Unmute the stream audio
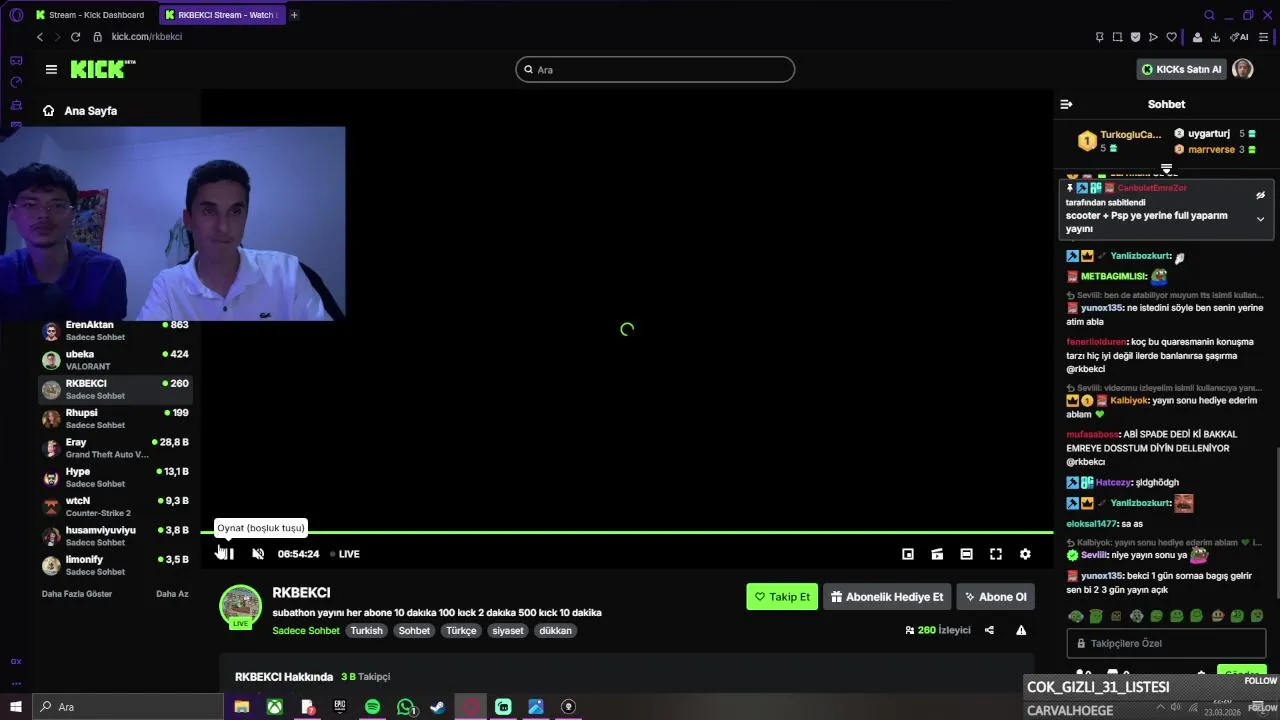This screenshot has width=1280, height=720. coord(258,554)
